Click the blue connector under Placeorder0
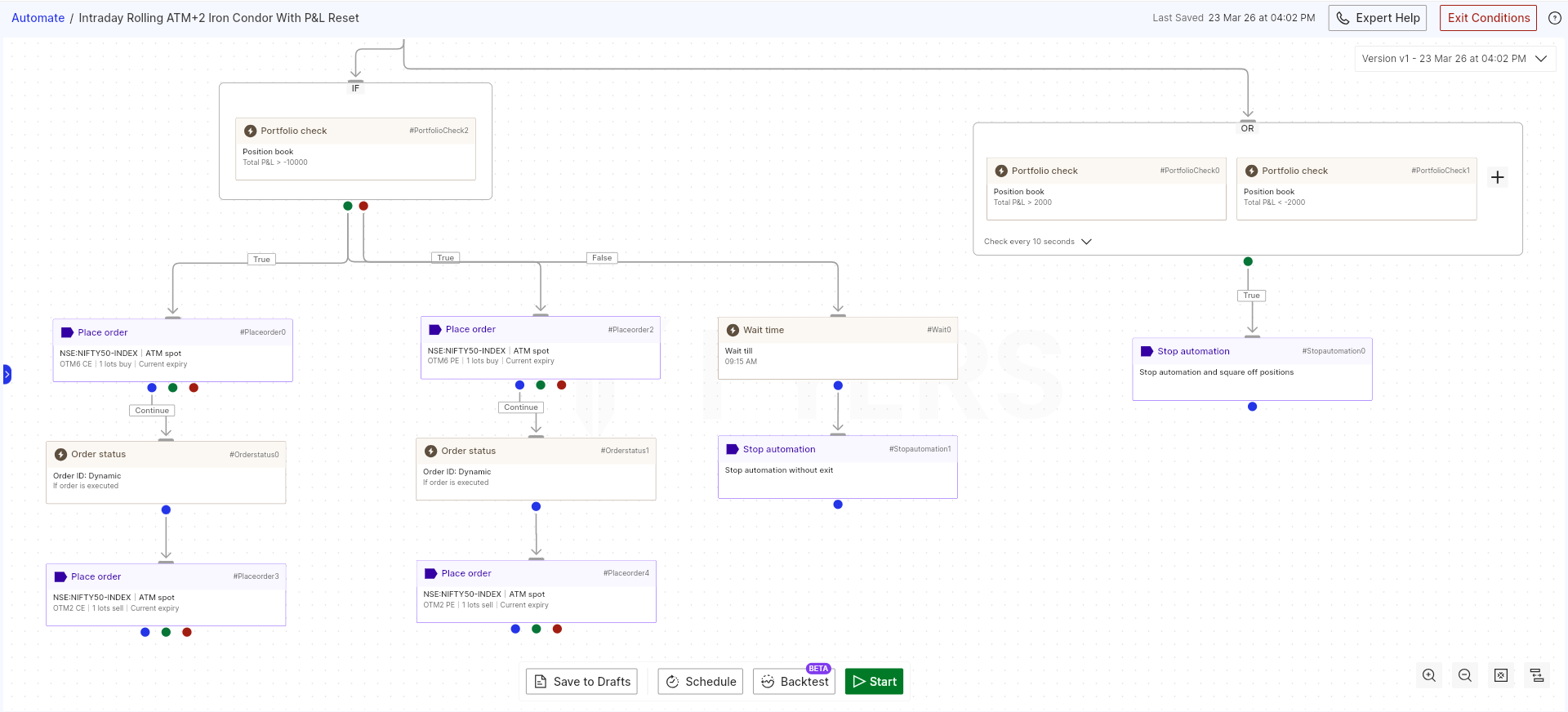This screenshot has height=712, width=1568. [x=152, y=388]
